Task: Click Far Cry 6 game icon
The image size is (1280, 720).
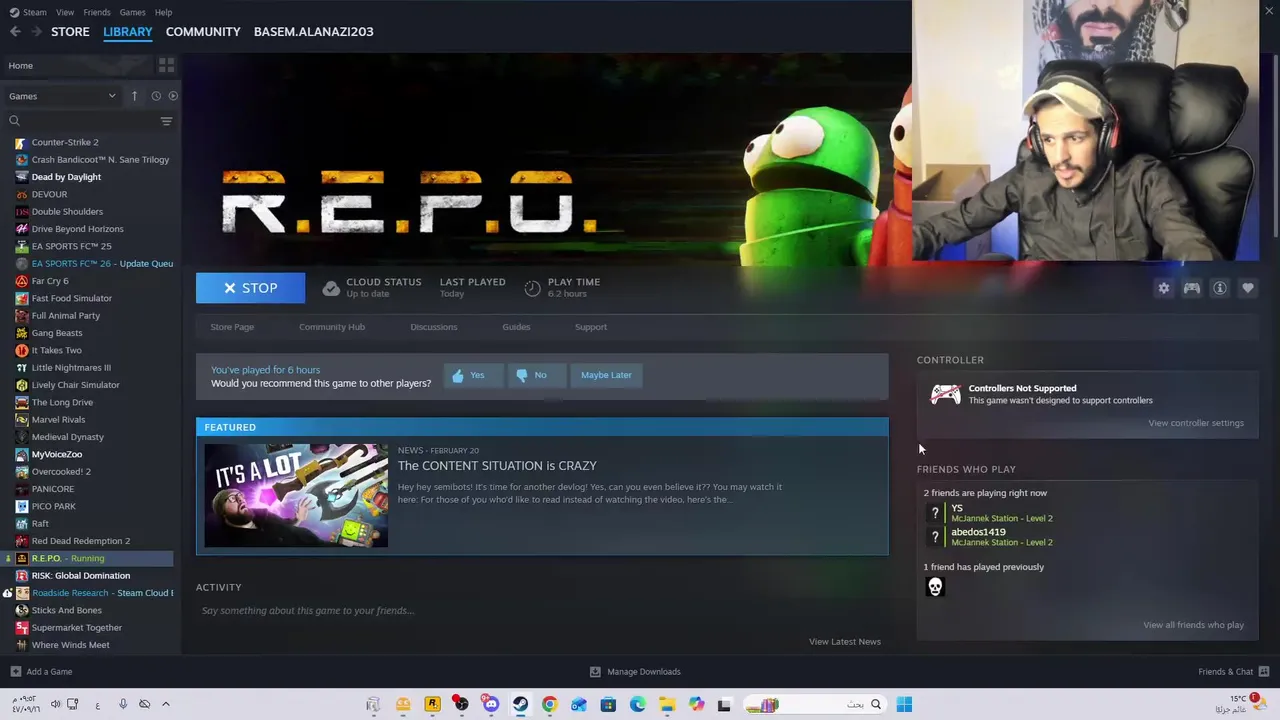Action: tap(22, 281)
